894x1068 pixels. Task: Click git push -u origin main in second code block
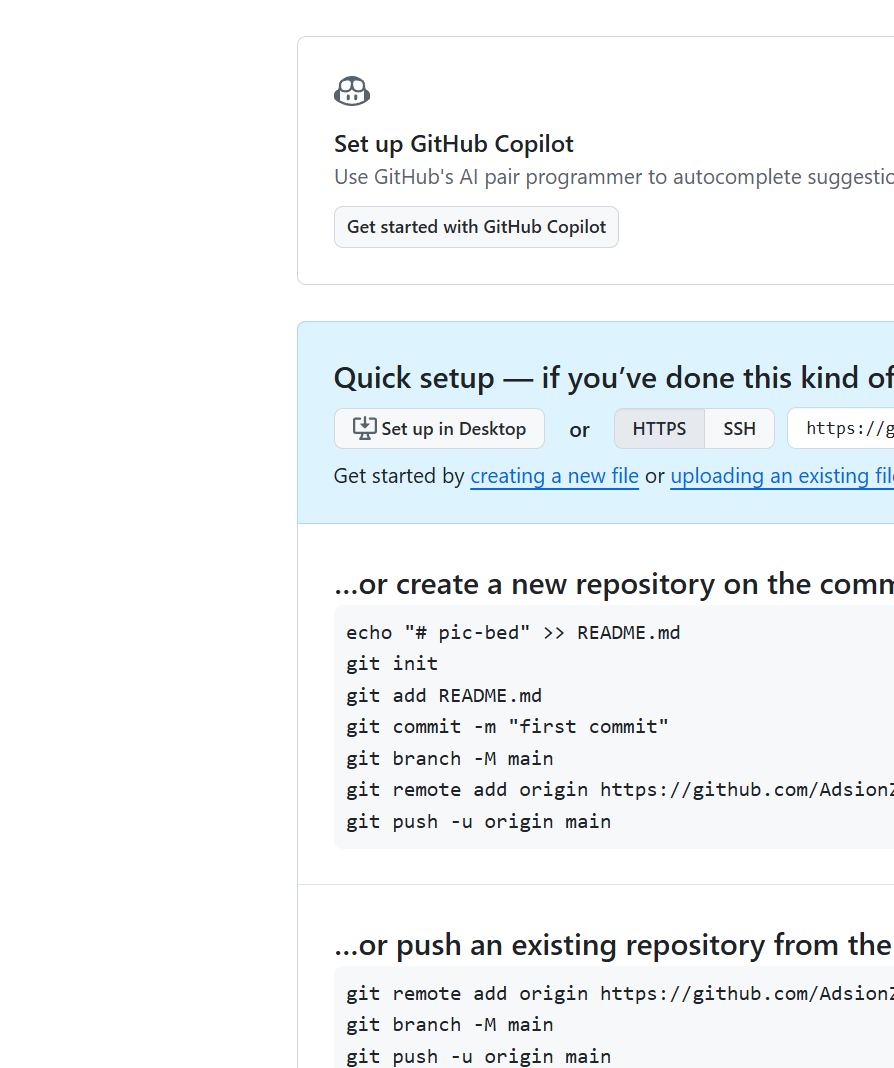[x=478, y=1056]
